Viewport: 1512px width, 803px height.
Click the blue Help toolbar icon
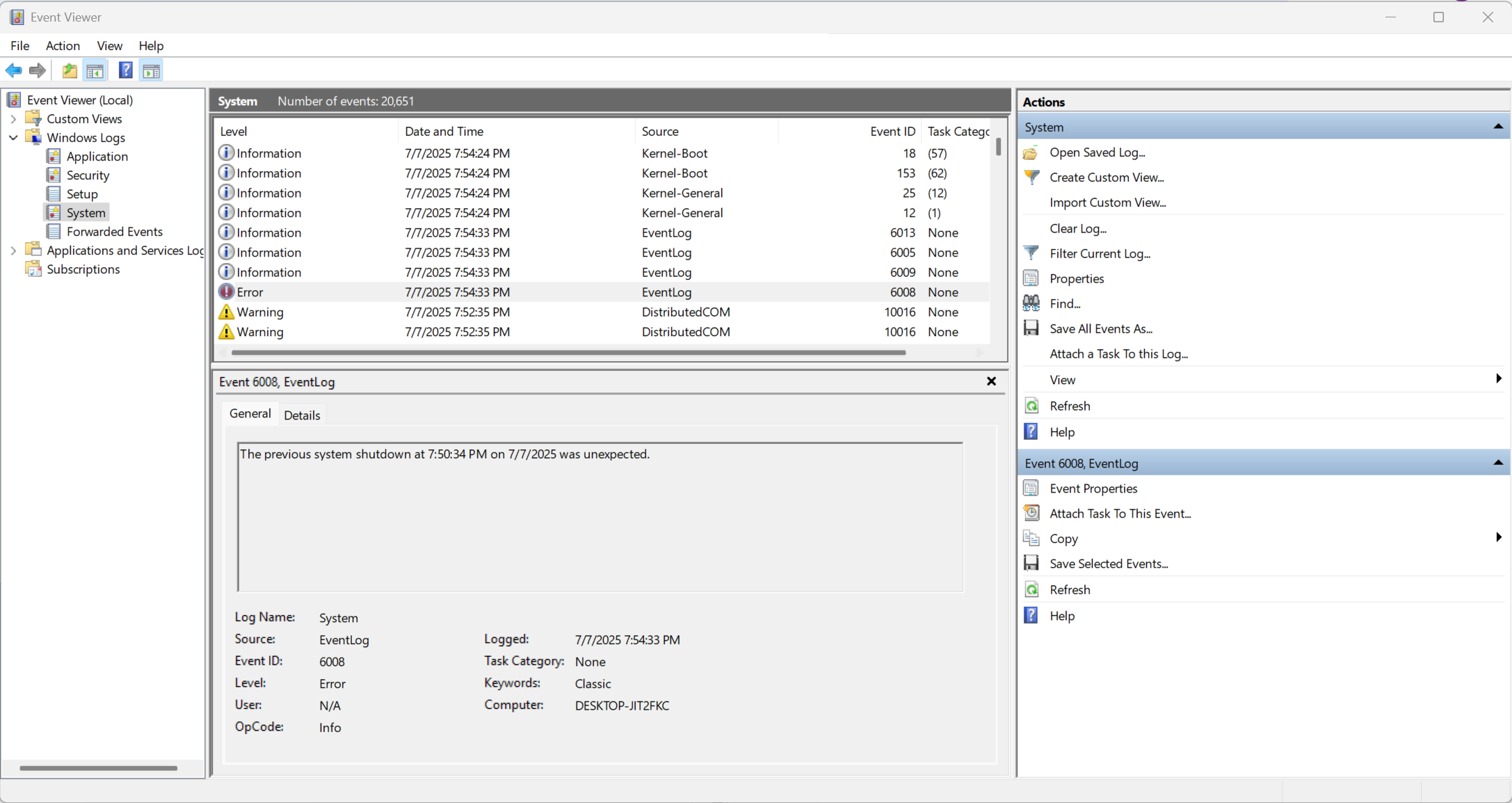pos(125,70)
